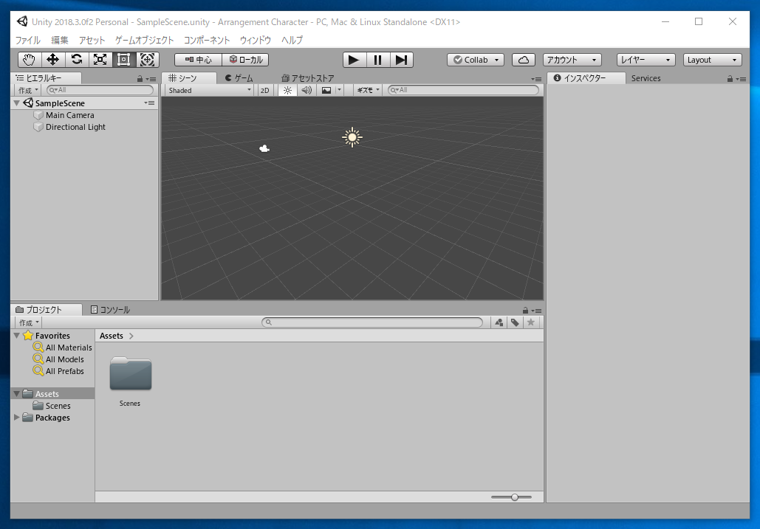Click the search by label icon
The height and width of the screenshot is (529, 760).
pyautogui.click(x=515, y=322)
